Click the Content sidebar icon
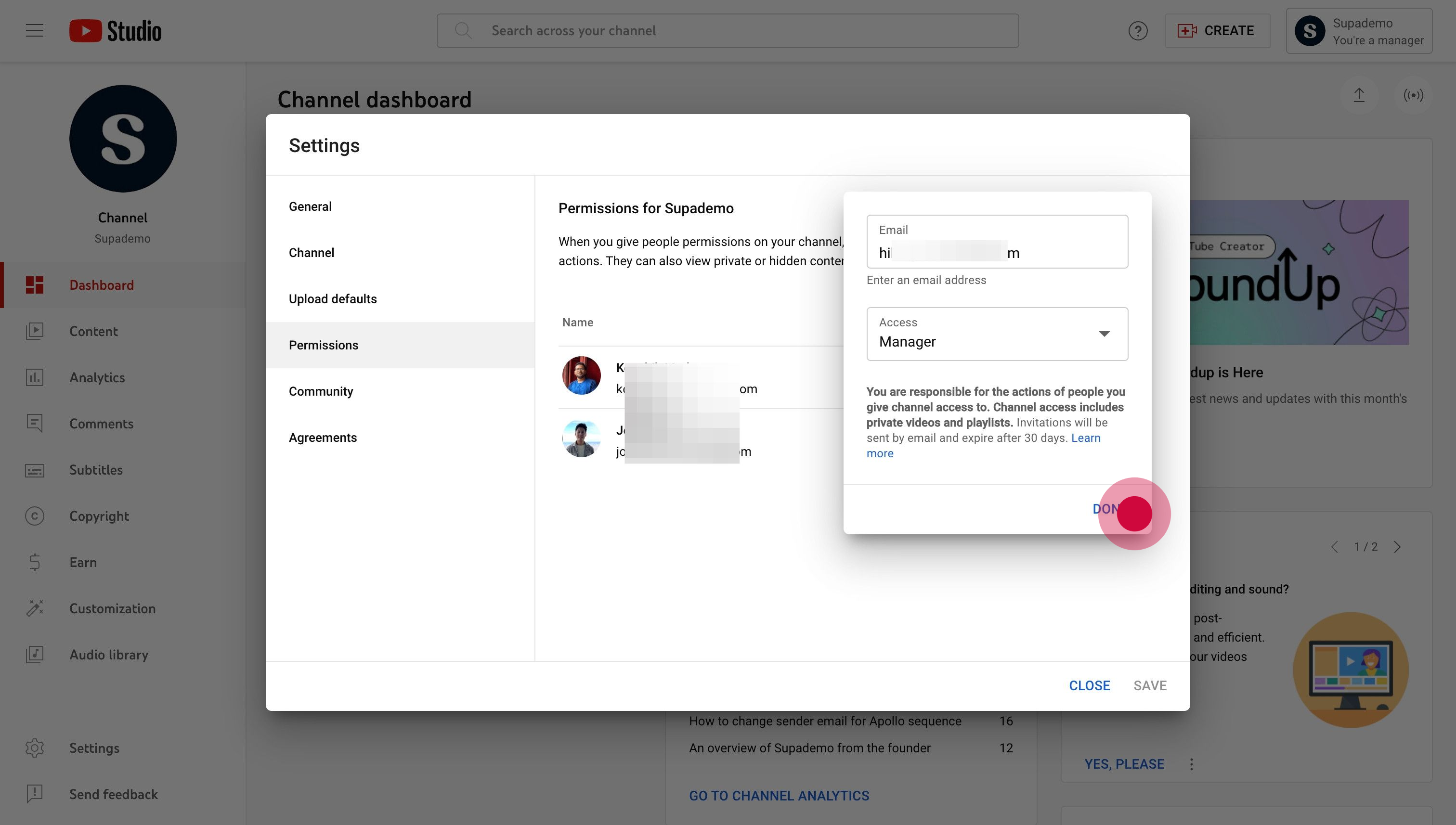1456x825 pixels. [x=35, y=331]
